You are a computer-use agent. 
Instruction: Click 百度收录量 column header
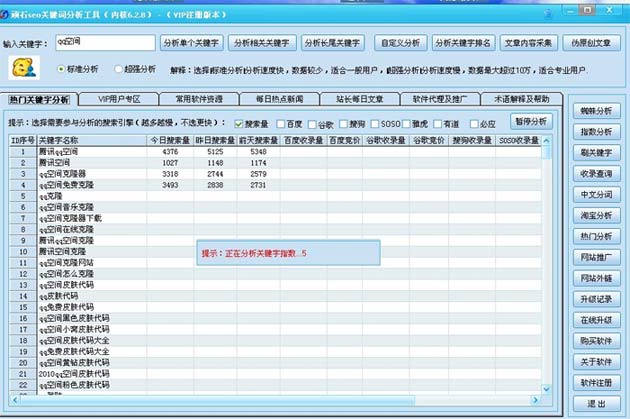coord(303,140)
